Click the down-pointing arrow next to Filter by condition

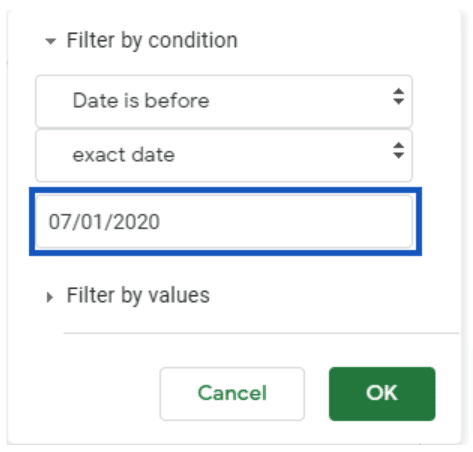tap(50, 42)
